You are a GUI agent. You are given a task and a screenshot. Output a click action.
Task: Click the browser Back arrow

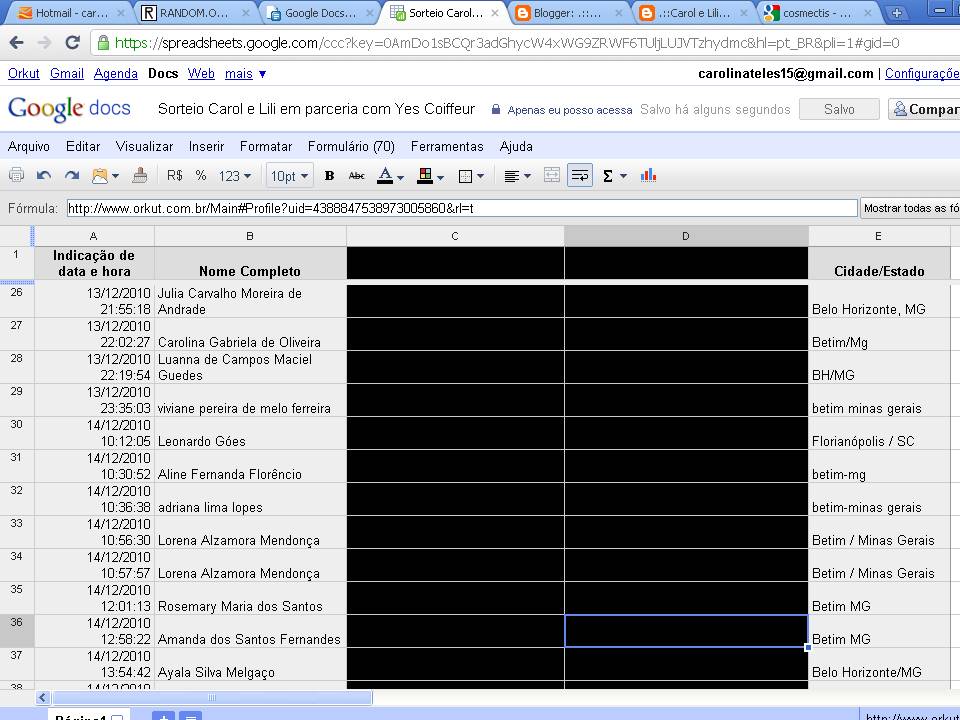[17, 43]
